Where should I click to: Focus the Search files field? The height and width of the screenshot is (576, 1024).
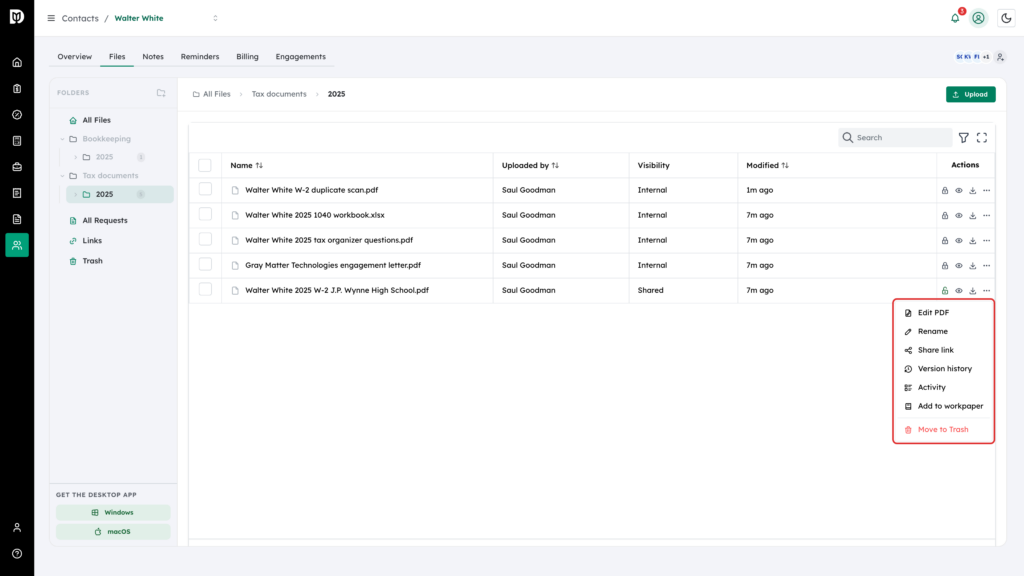895,138
